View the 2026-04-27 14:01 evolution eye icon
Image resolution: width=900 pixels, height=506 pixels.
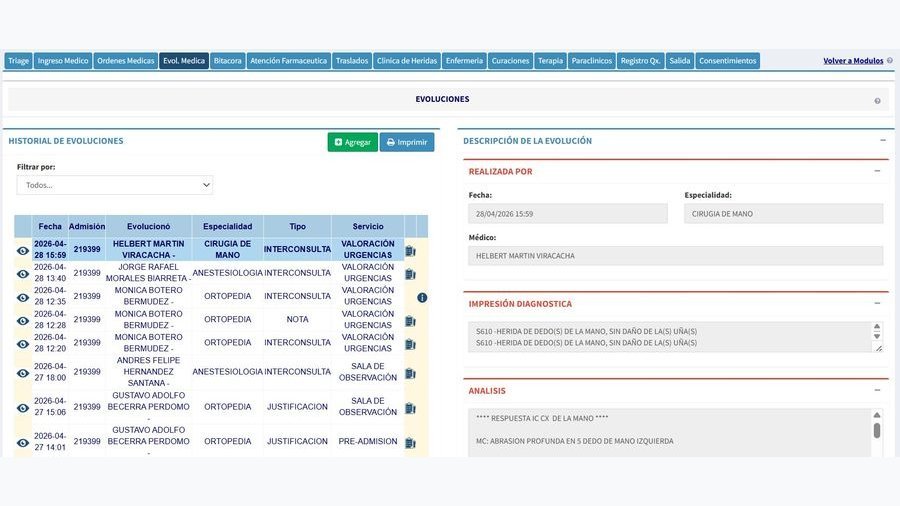[x=22, y=443]
